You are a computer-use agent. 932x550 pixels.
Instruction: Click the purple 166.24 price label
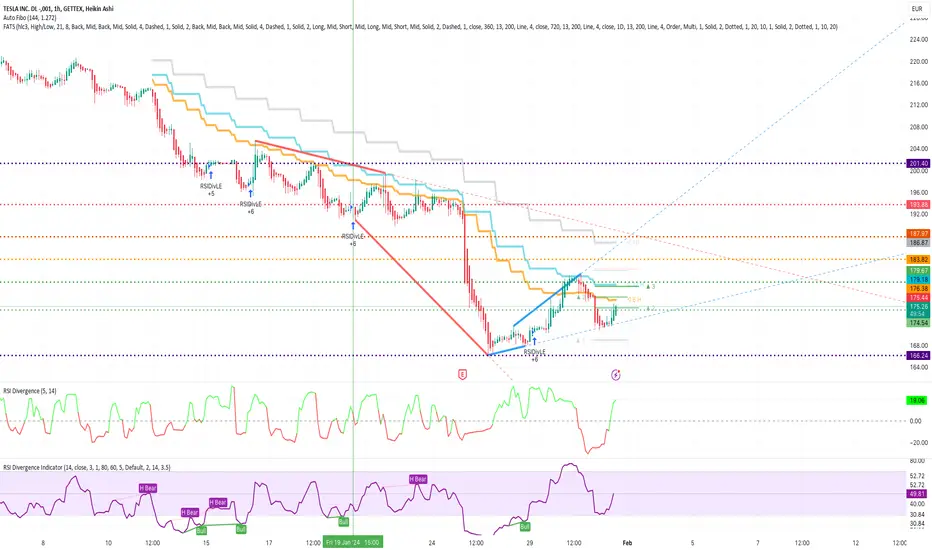[918, 356]
